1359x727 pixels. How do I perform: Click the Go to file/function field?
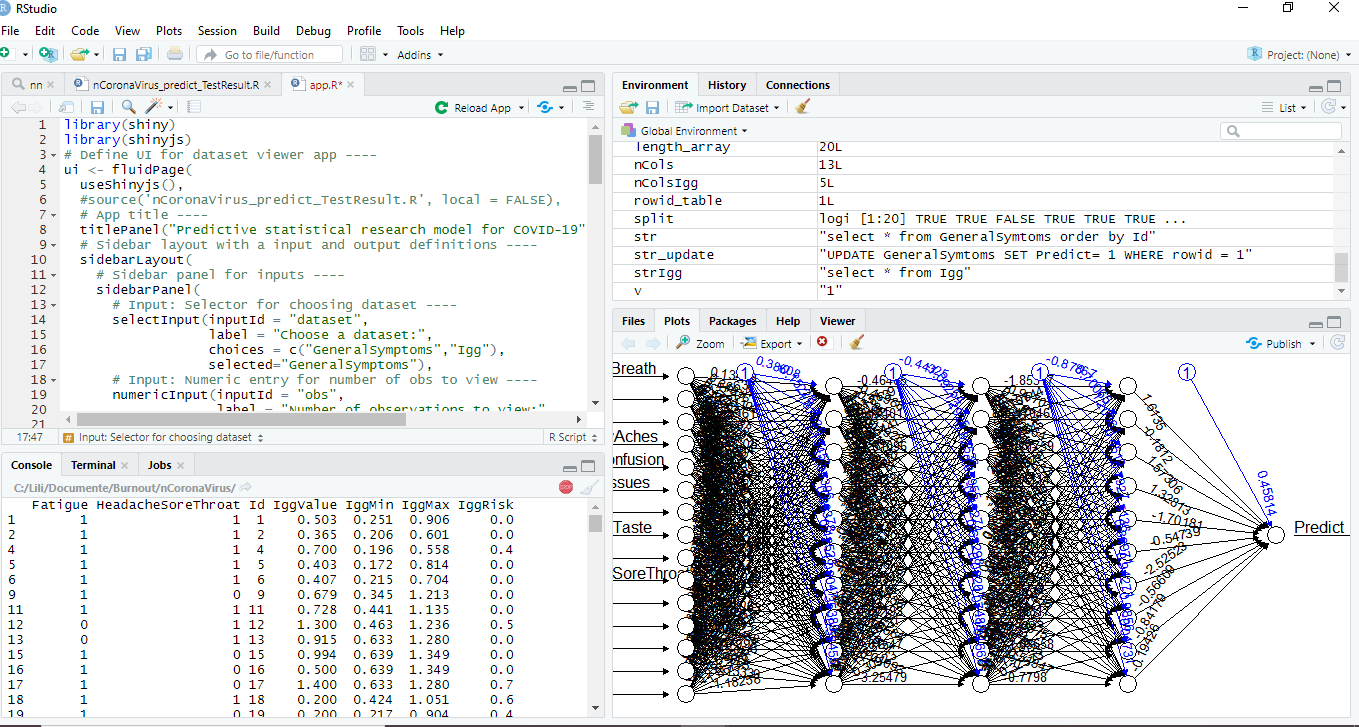click(x=269, y=54)
